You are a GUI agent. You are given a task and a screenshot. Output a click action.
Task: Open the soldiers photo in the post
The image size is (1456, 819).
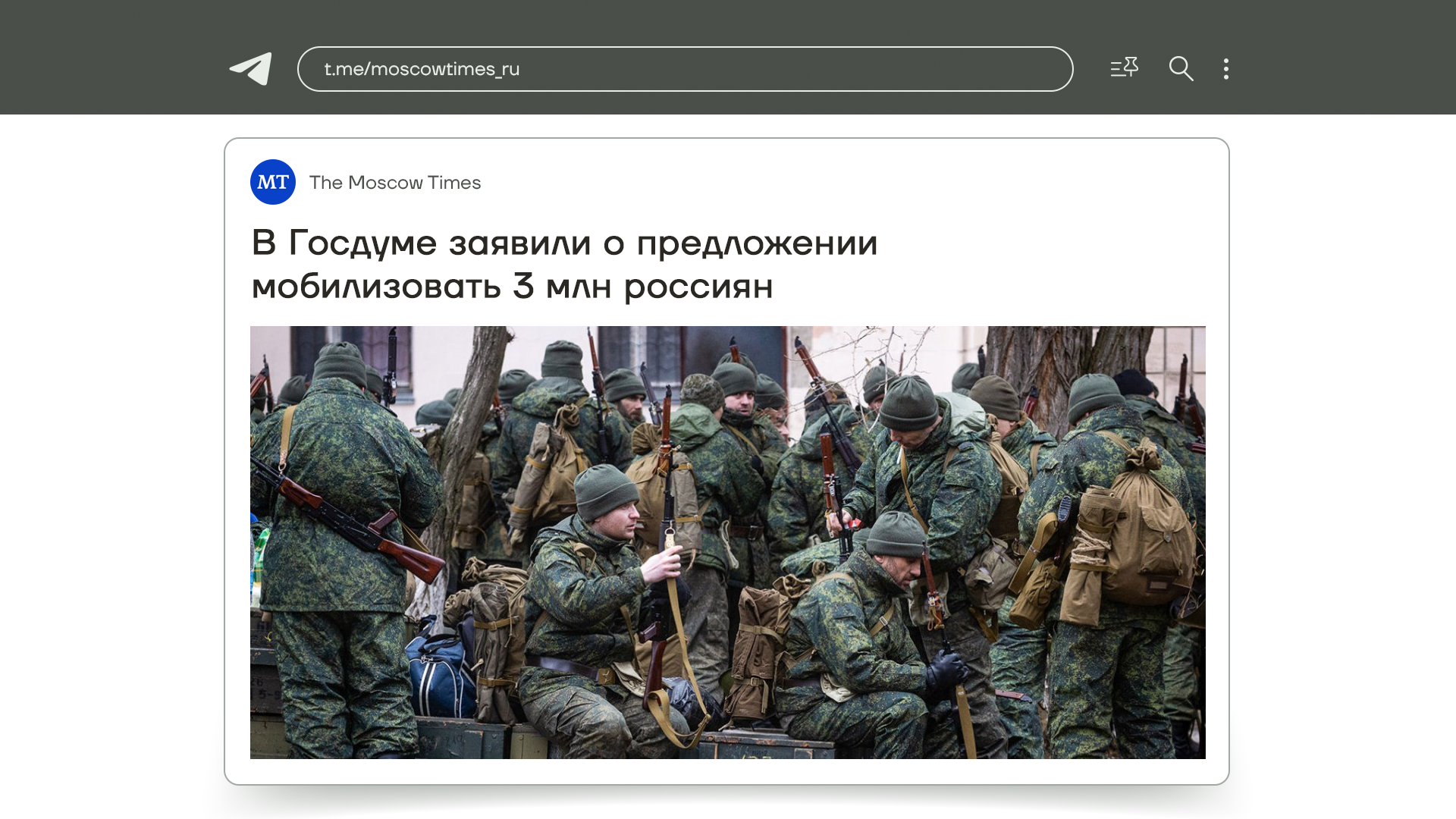click(x=727, y=542)
